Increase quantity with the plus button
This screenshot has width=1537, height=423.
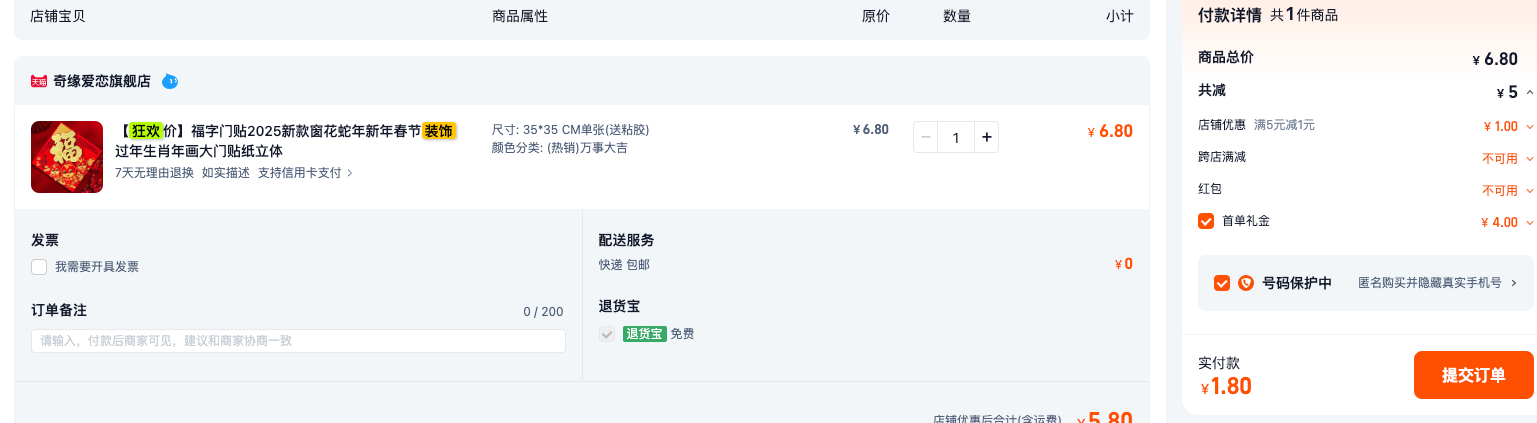point(987,137)
